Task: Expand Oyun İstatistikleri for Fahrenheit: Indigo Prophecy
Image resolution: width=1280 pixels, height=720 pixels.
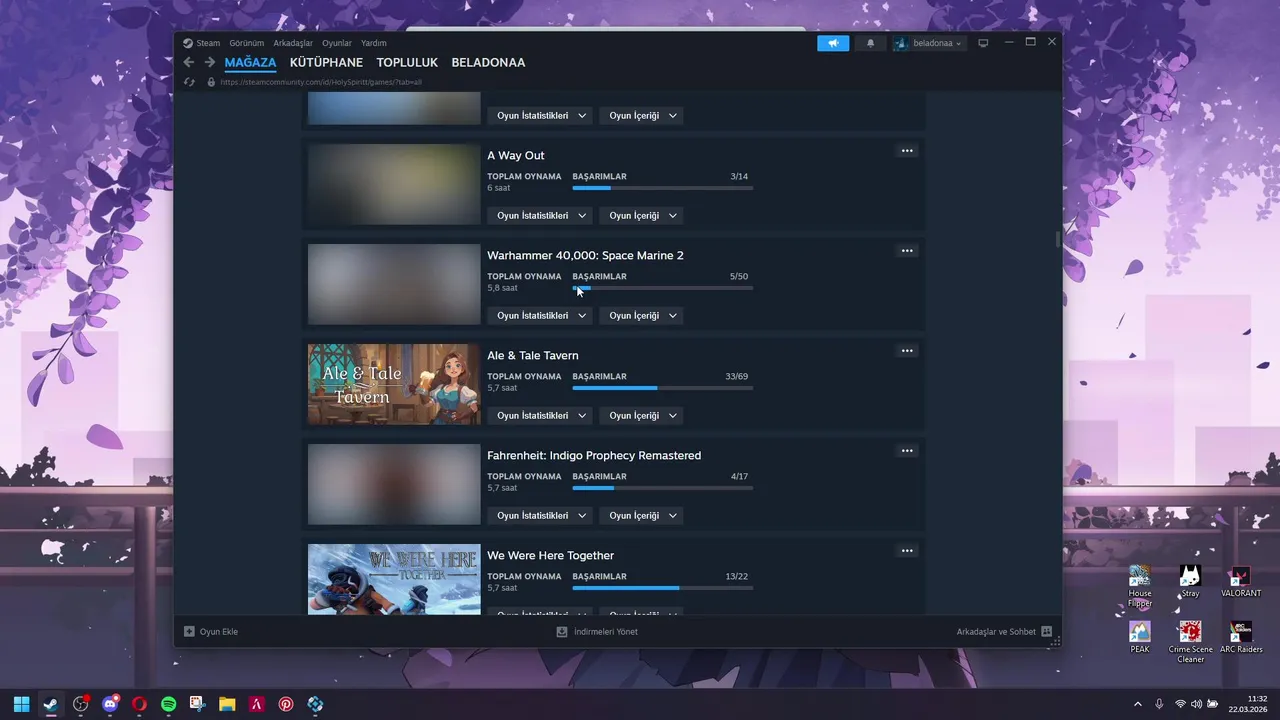Action: point(541,516)
